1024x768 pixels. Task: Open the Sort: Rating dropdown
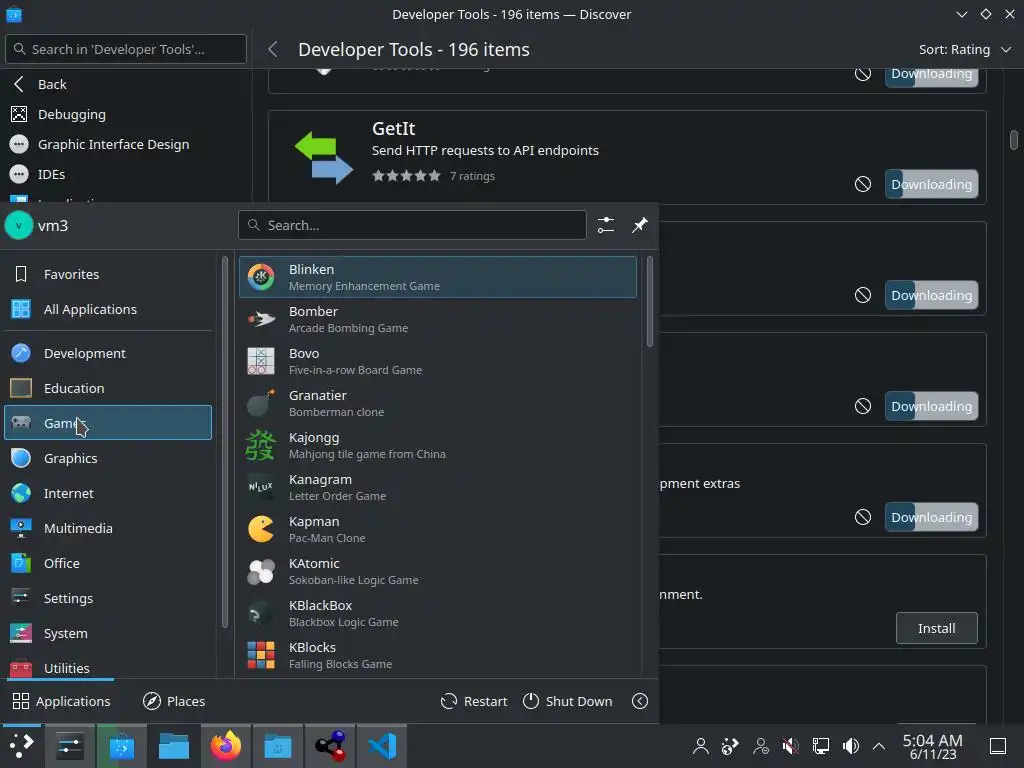click(965, 50)
